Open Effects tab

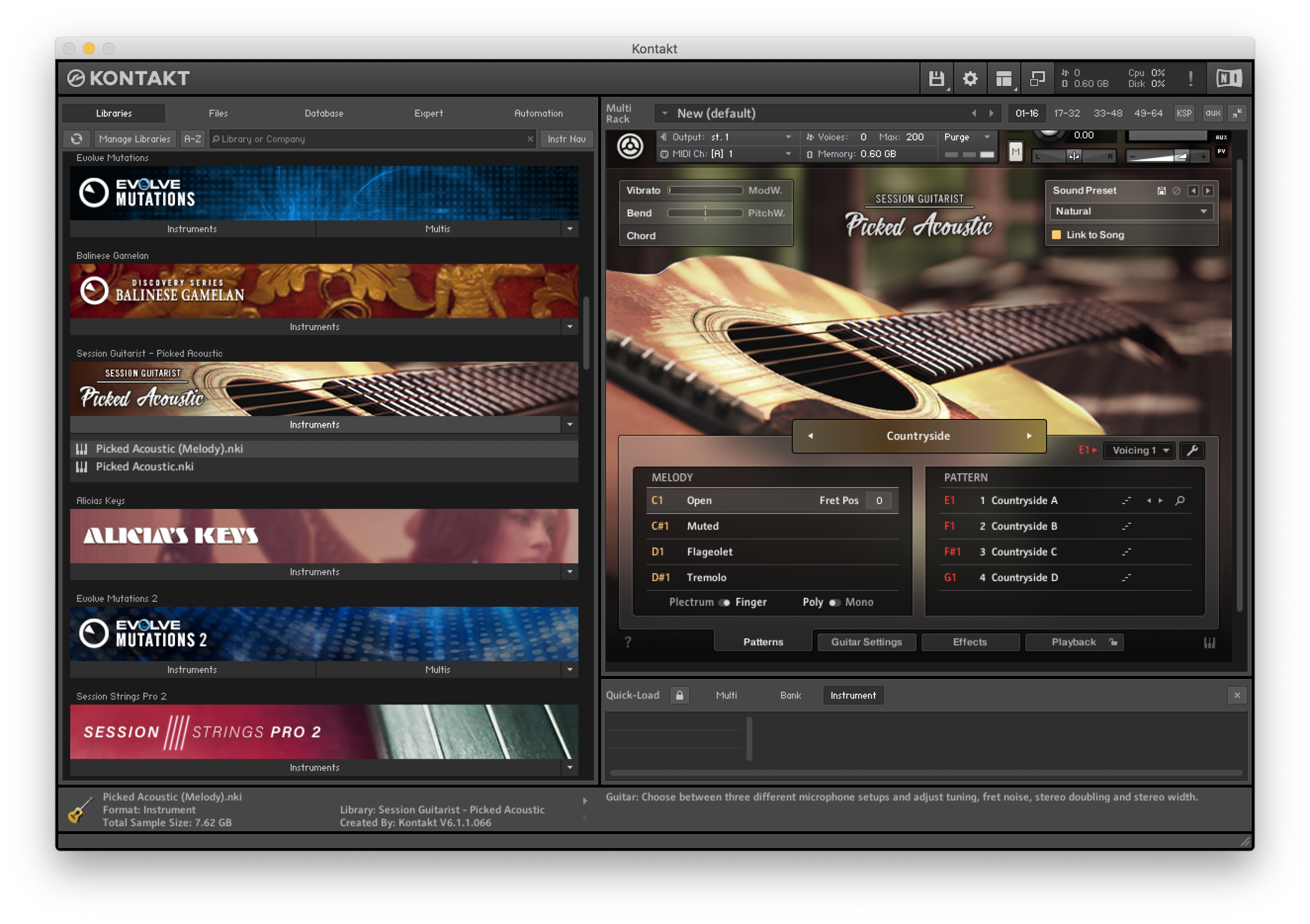pos(970,643)
